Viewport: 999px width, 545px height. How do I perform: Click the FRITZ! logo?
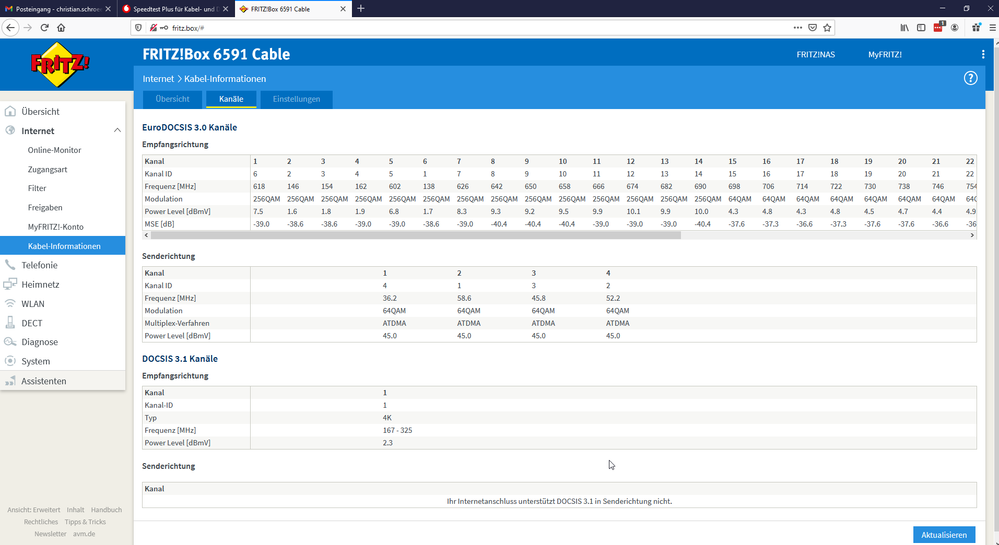[61, 64]
